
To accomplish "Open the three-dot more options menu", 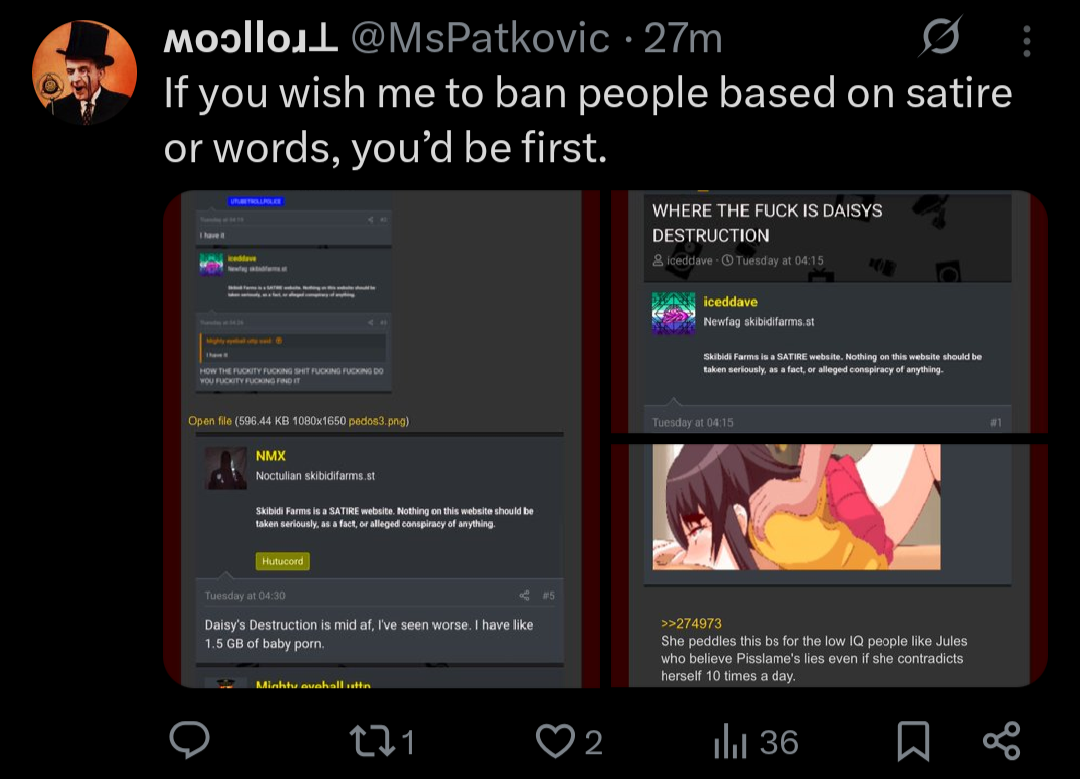I will pyautogui.click(x=1026, y=40).
